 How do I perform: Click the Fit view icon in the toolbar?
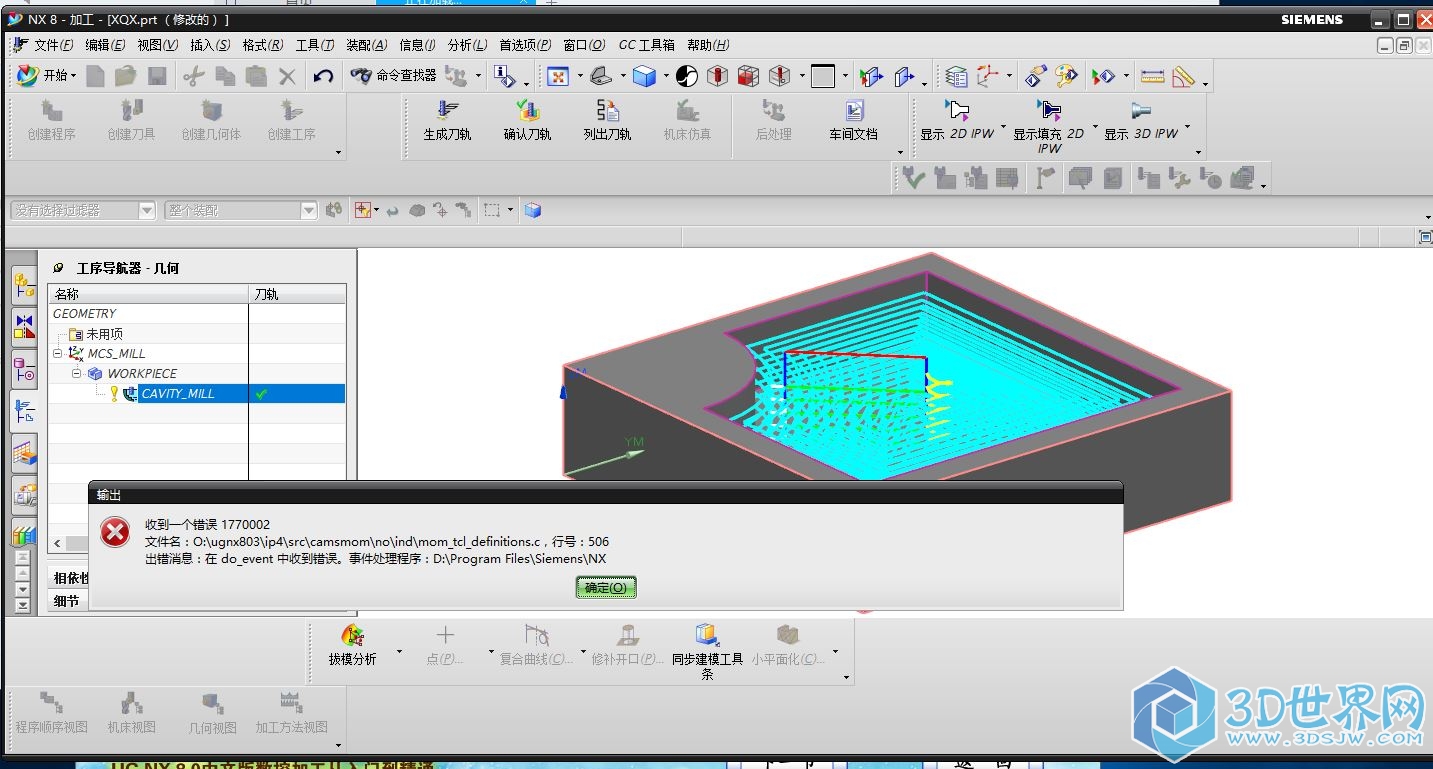point(557,76)
